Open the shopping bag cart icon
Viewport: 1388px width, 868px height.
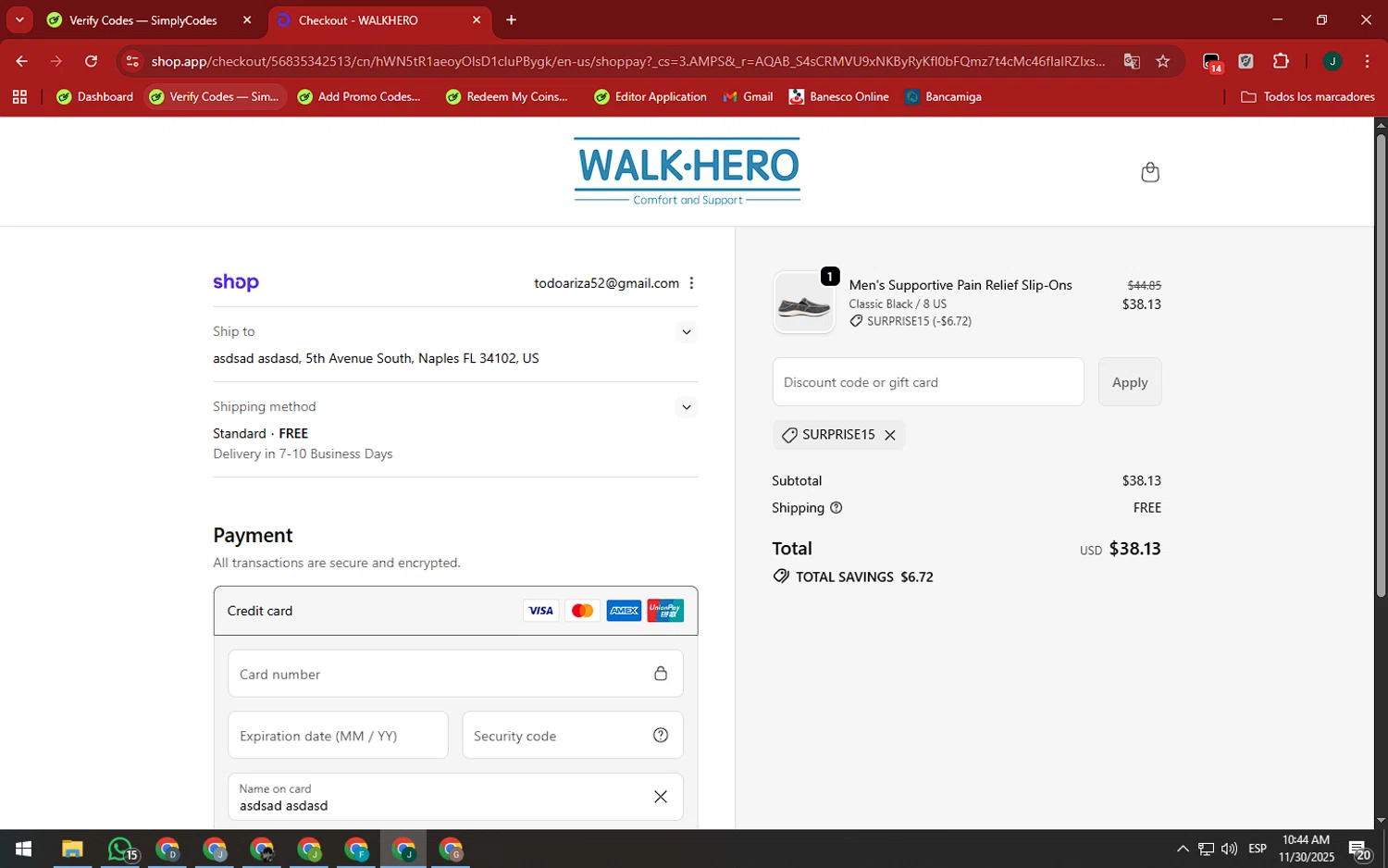pos(1150,172)
